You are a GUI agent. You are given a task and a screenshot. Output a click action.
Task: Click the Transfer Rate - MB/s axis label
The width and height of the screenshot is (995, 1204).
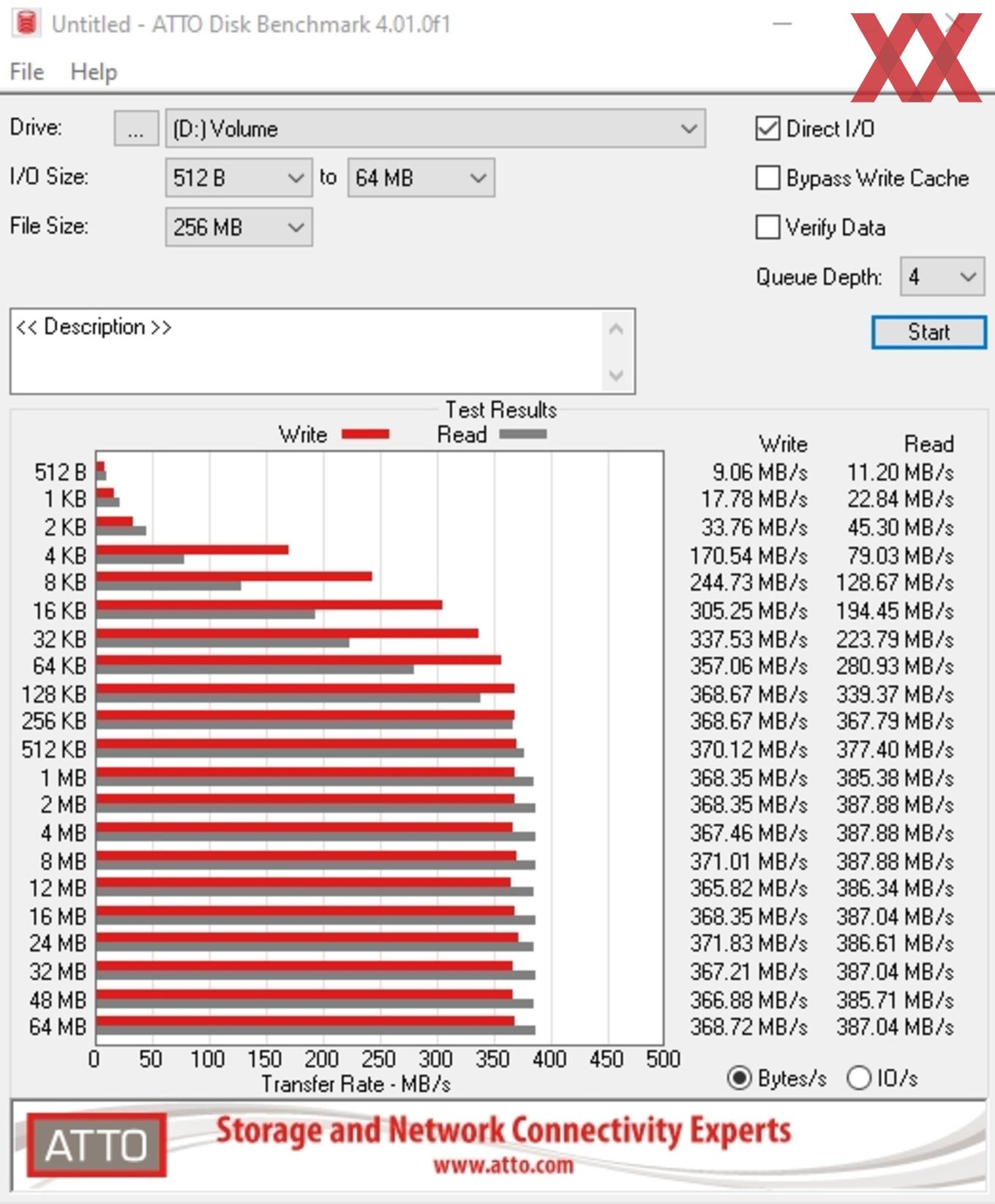pos(356,1084)
